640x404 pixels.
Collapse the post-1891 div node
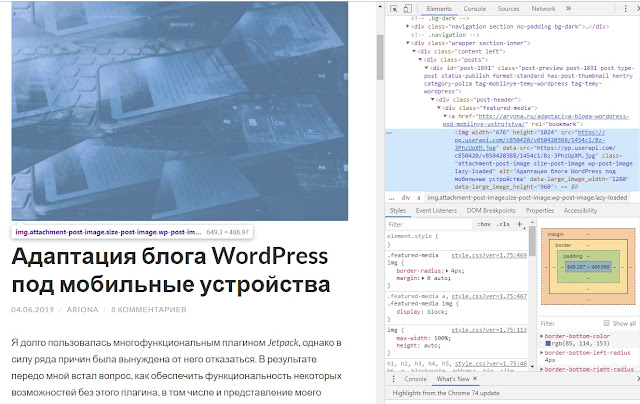point(426,68)
